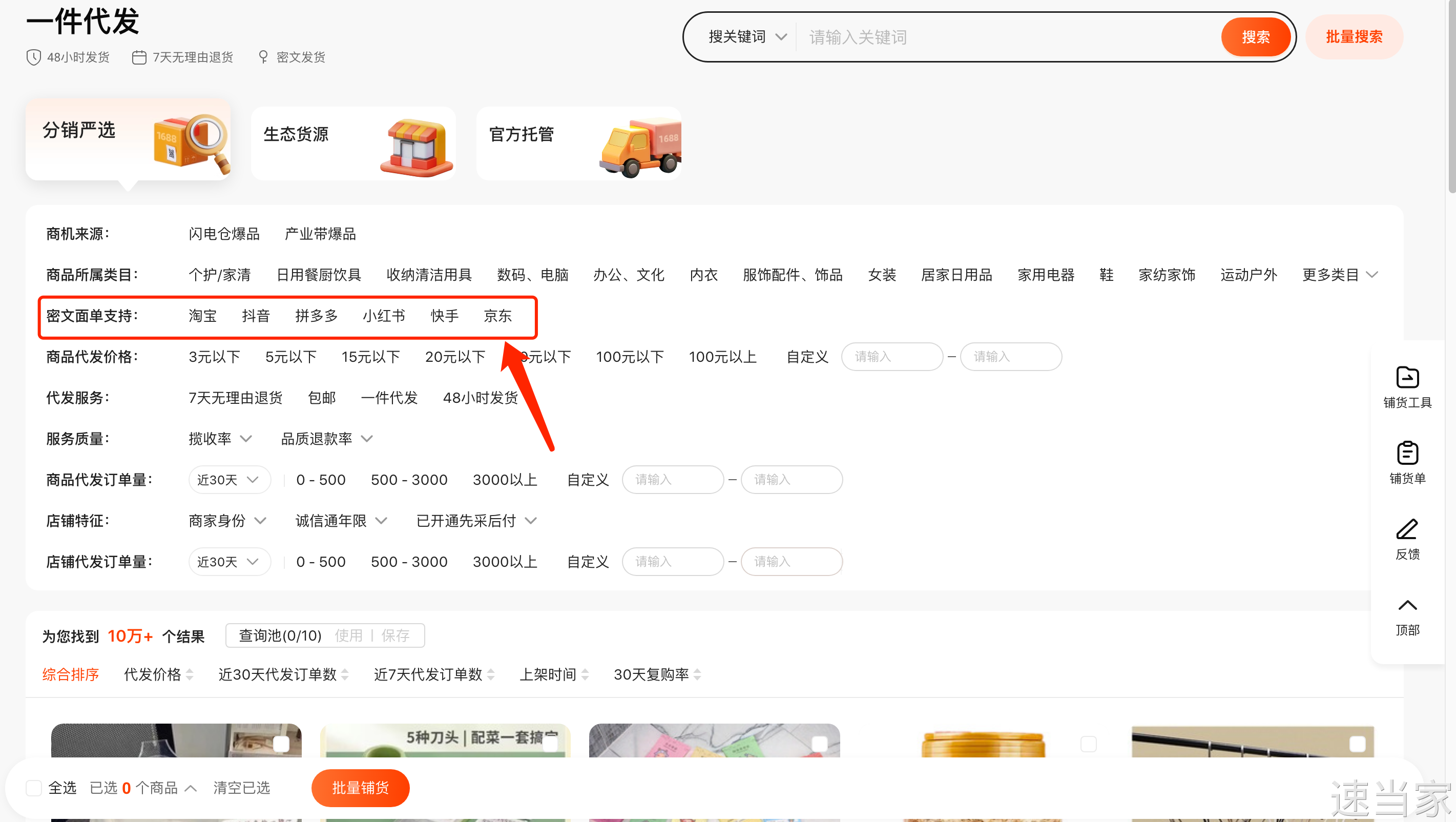Viewport: 1456px width, 822px height.
Task: Open the 揽收率 dropdown filter
Action: click(x=220, y=439)
